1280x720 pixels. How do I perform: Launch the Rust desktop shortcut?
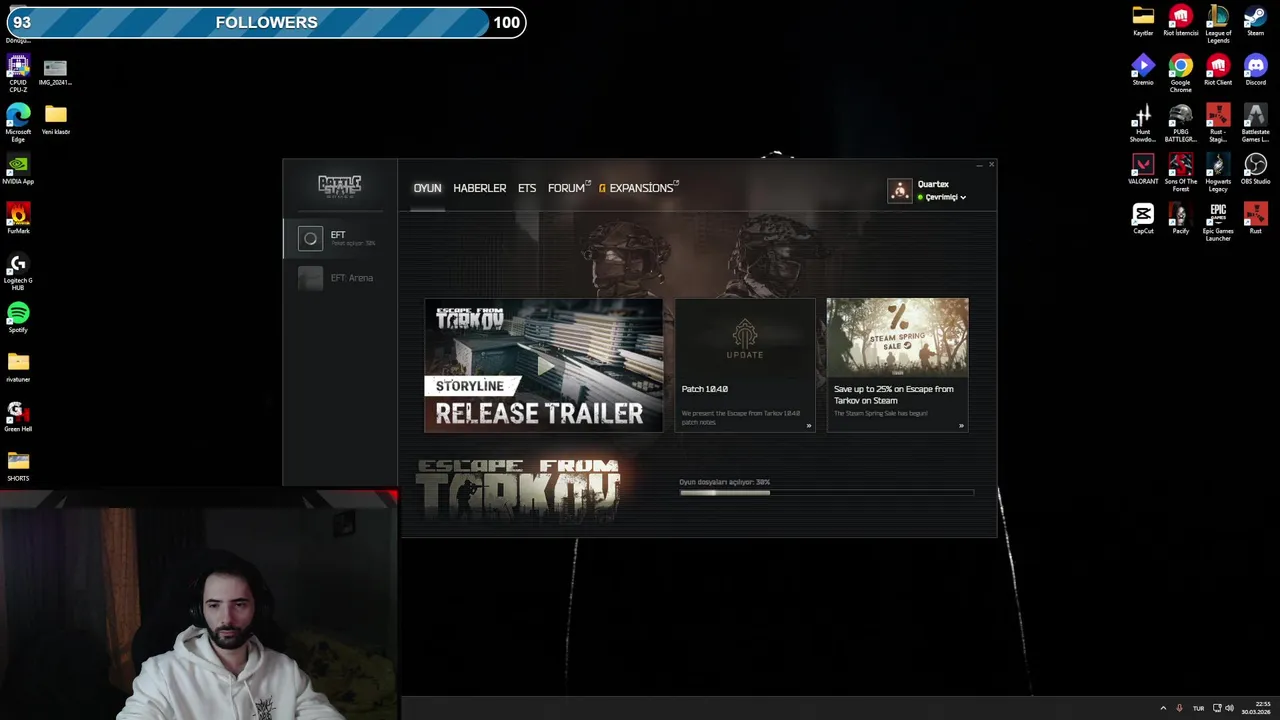[x=1255, y=219]
